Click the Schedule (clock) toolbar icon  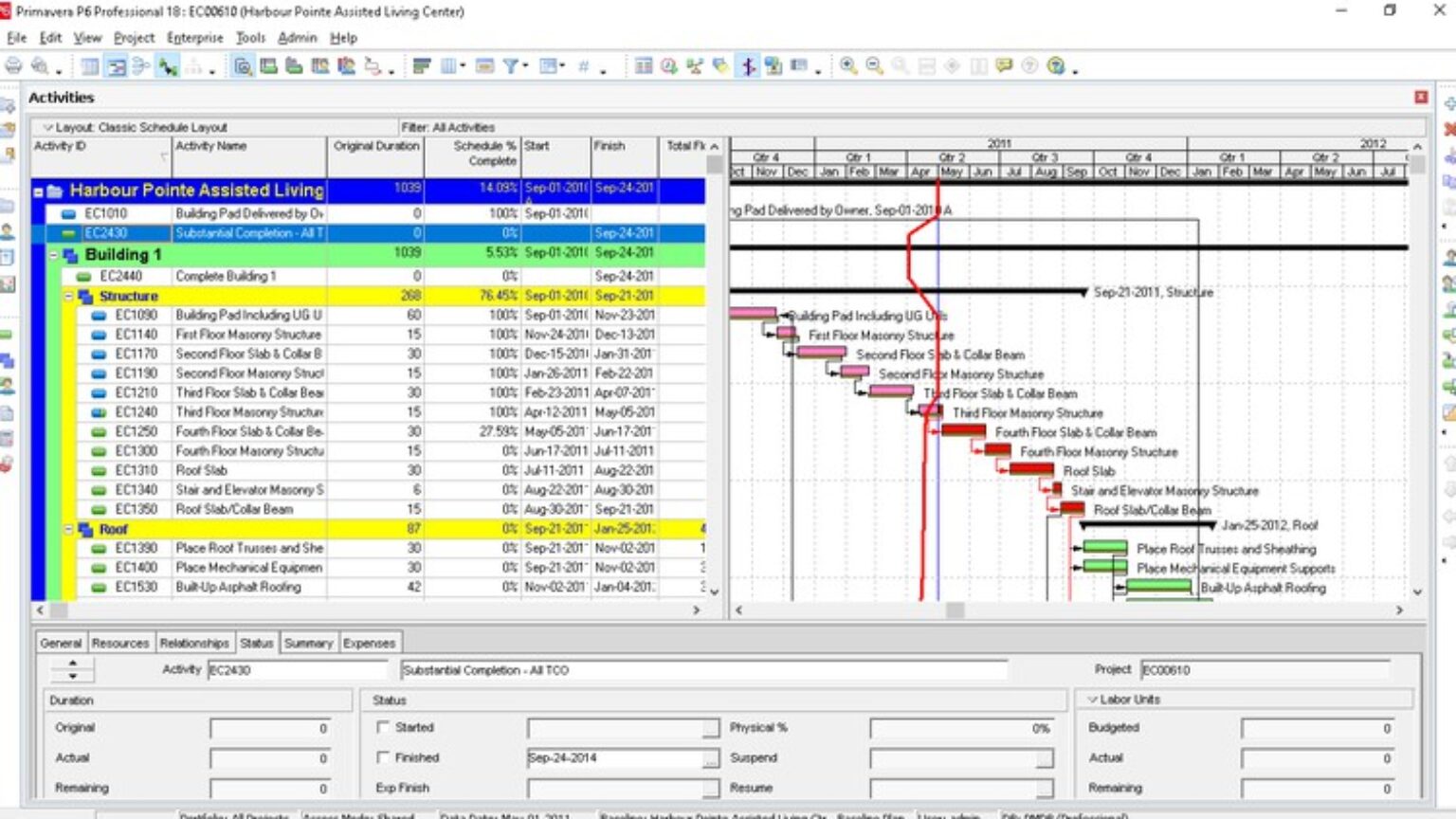click(x=669, y=66)
